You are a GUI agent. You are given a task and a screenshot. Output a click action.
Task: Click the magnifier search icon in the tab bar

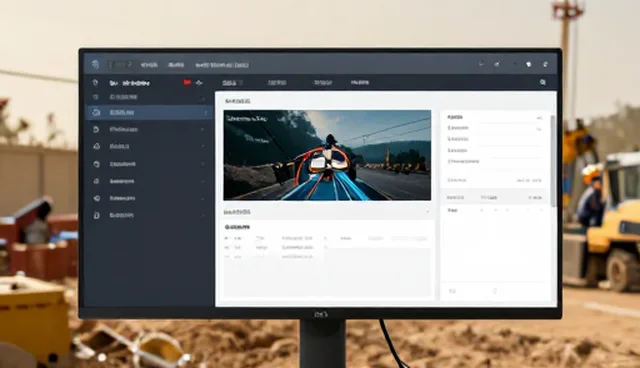[542, 82]
